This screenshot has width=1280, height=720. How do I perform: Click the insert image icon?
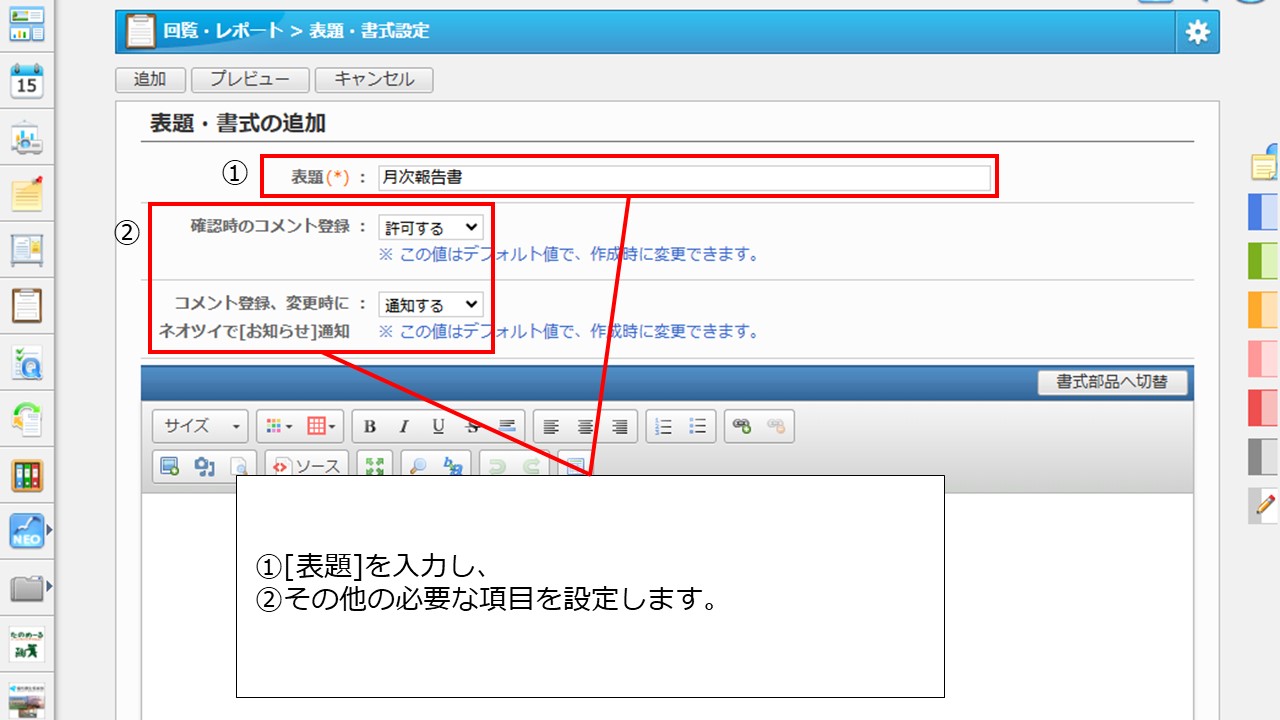[170, 466]
